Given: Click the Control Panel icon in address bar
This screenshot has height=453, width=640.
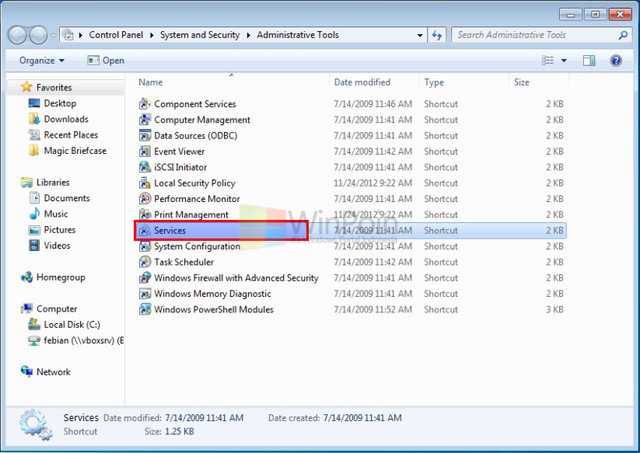Looking at the screenshot, I should click(x=69, y=35).
